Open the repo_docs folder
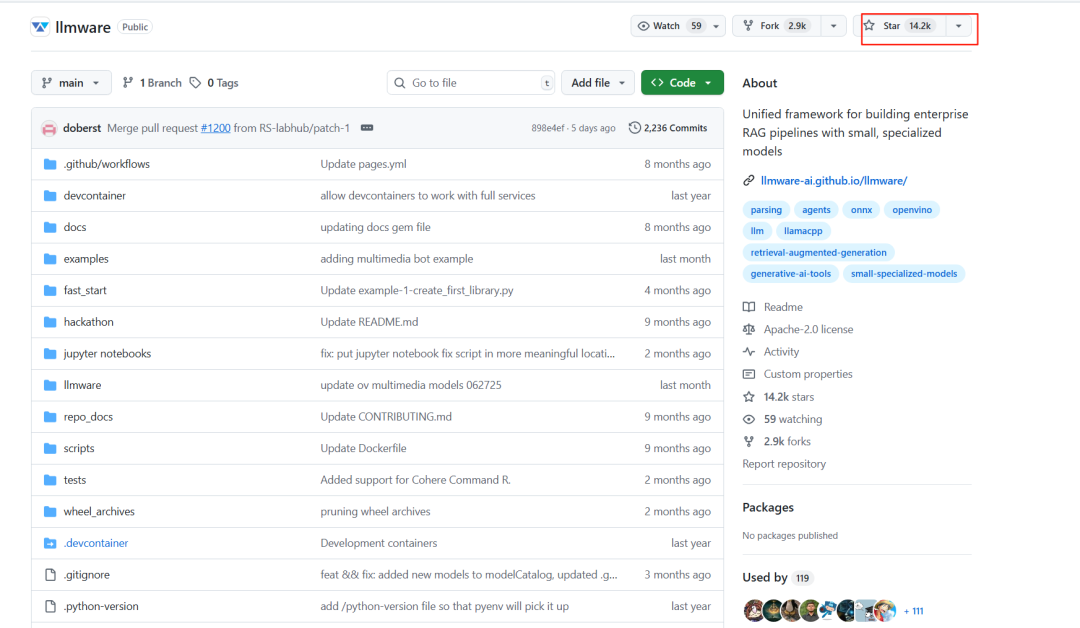 pyautogui.click(x=88, y=417)
